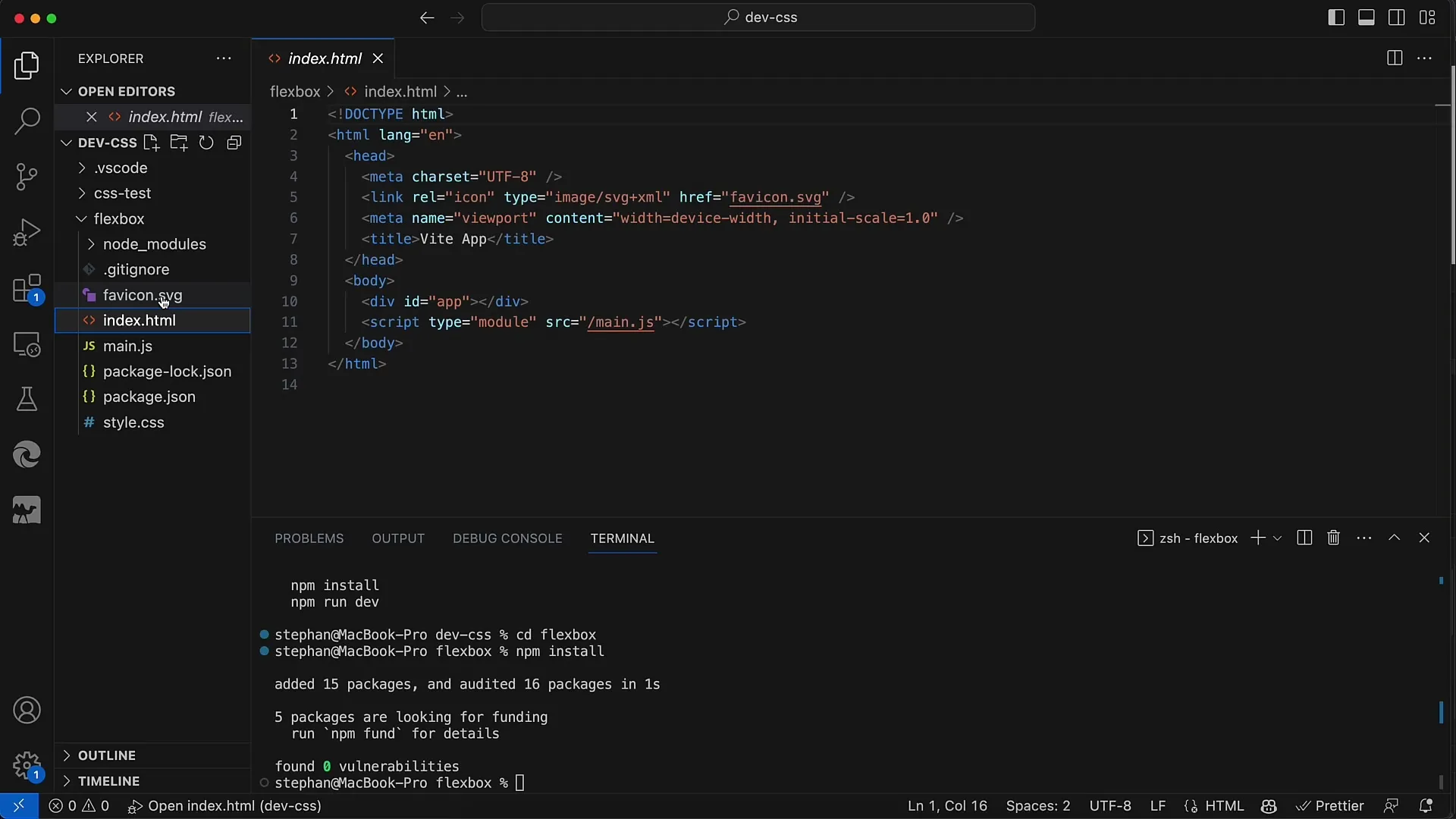Click the dev-css command center search box
Screen dimensions: 1456x819
758,17
